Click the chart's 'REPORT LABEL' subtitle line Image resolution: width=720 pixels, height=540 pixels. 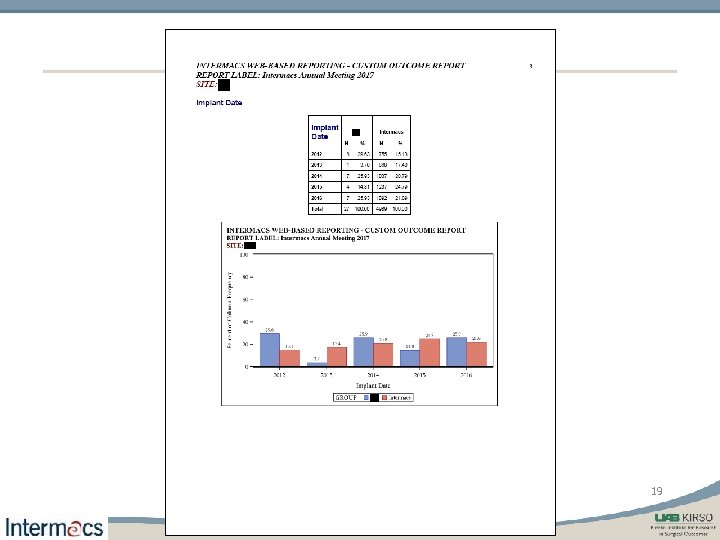pyautogui.click(x=298, y=238)
